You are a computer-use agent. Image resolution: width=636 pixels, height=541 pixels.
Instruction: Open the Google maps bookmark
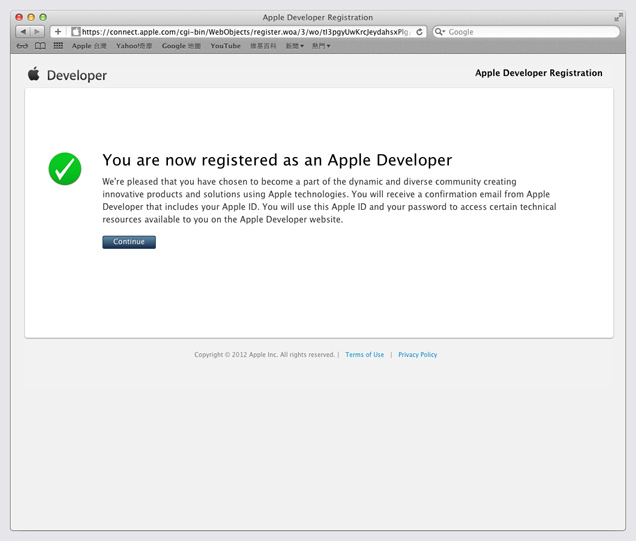pos(181,46)
